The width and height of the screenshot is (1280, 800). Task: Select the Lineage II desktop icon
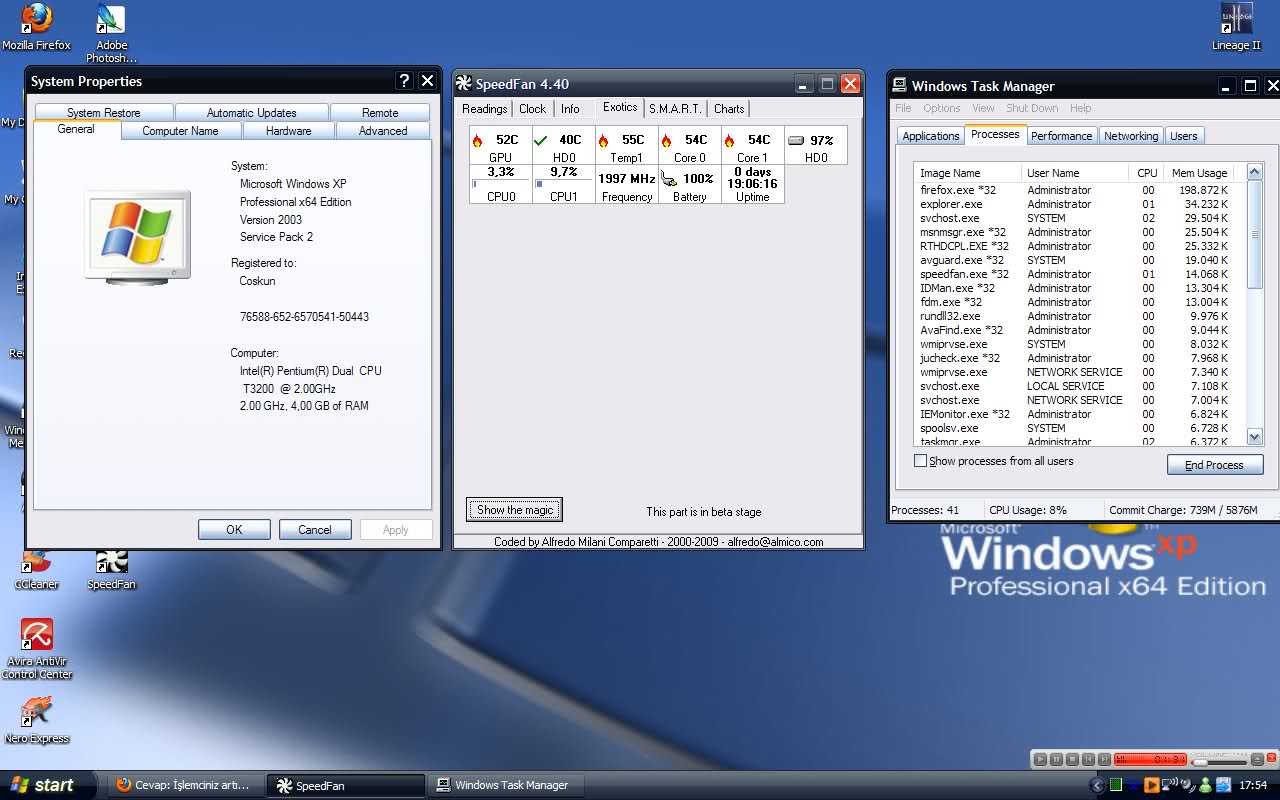point(1237,27)
